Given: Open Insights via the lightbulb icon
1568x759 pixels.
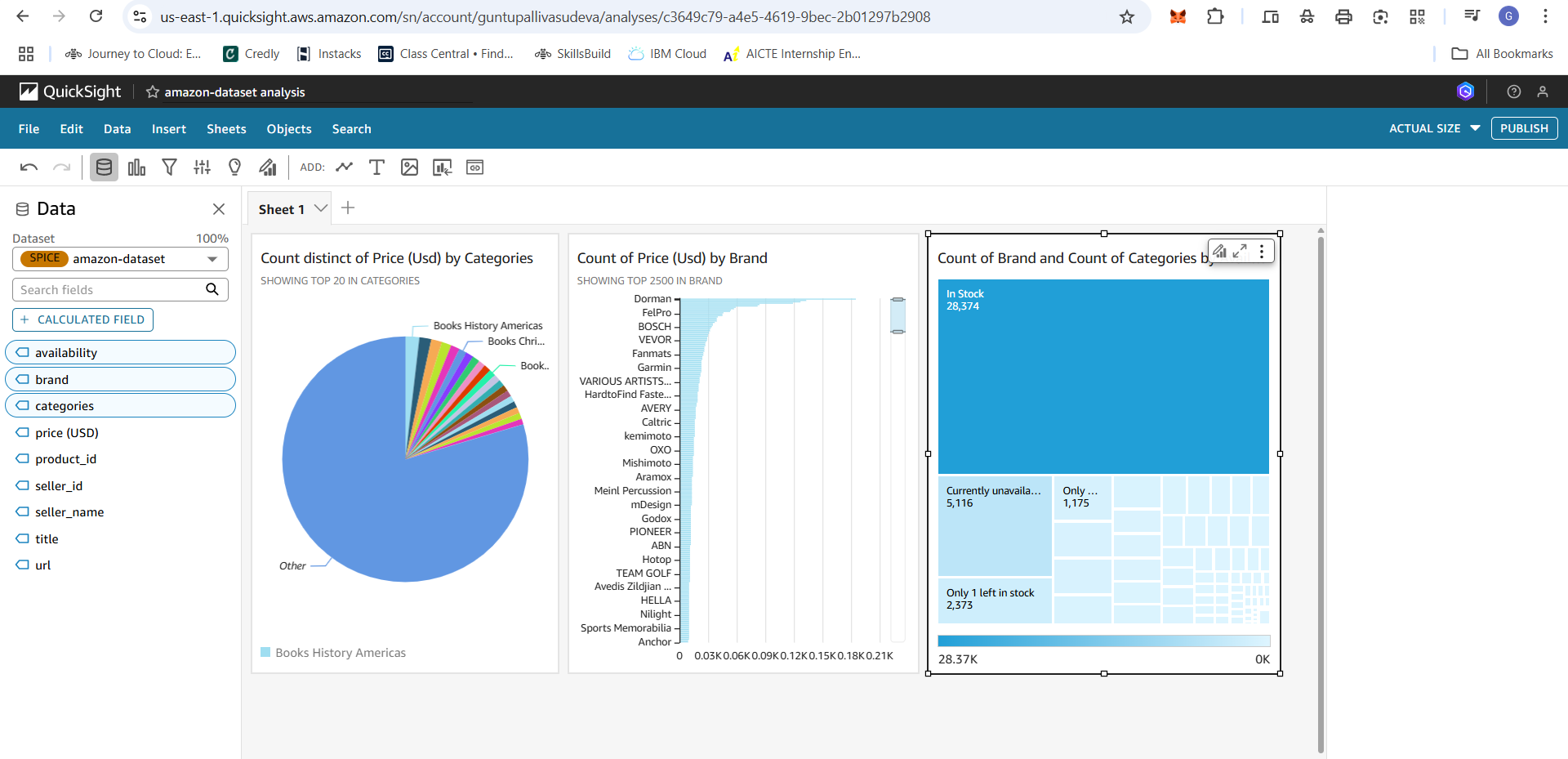Looking at the screenshot, I should [234, 167].
